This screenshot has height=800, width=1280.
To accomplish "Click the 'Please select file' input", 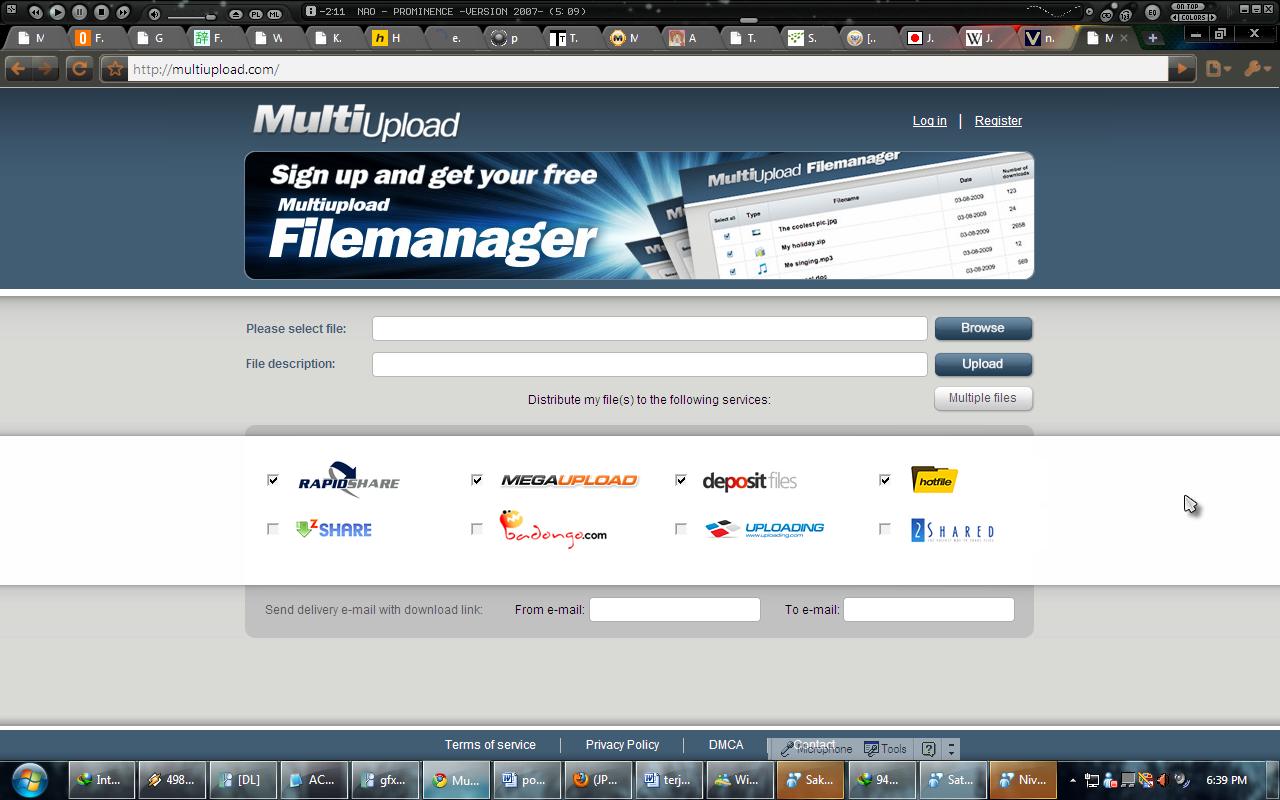I will tap(650, 328).
